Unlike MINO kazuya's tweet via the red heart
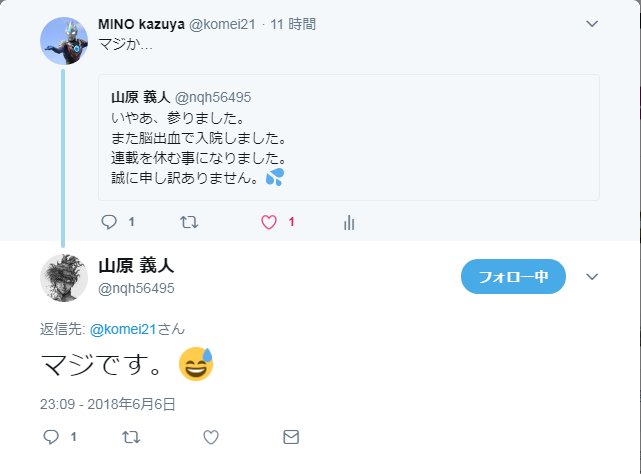This screenshot has height=474, width=641. coord(268,223)
